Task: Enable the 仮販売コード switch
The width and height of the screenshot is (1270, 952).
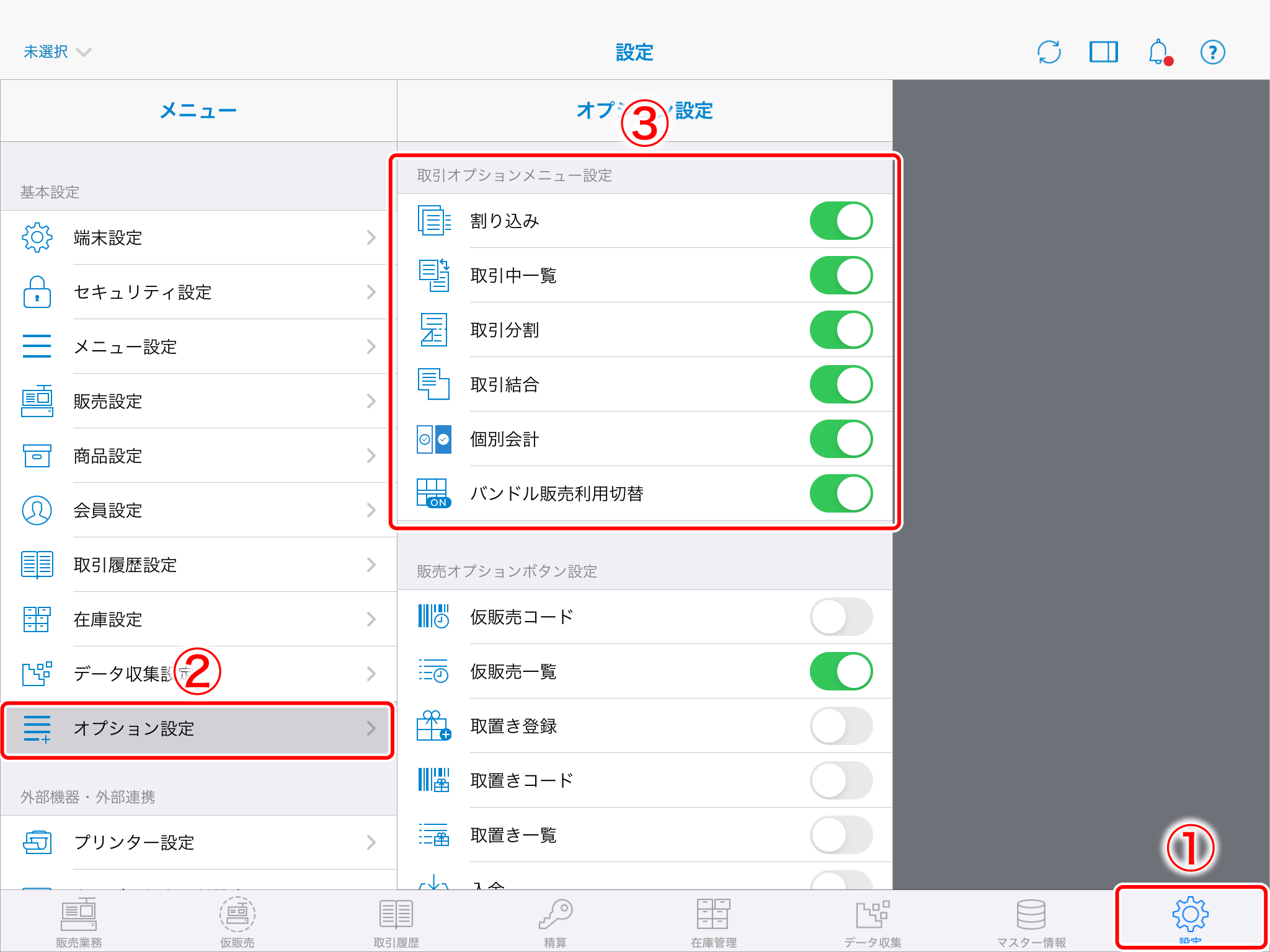Action: 841,617
